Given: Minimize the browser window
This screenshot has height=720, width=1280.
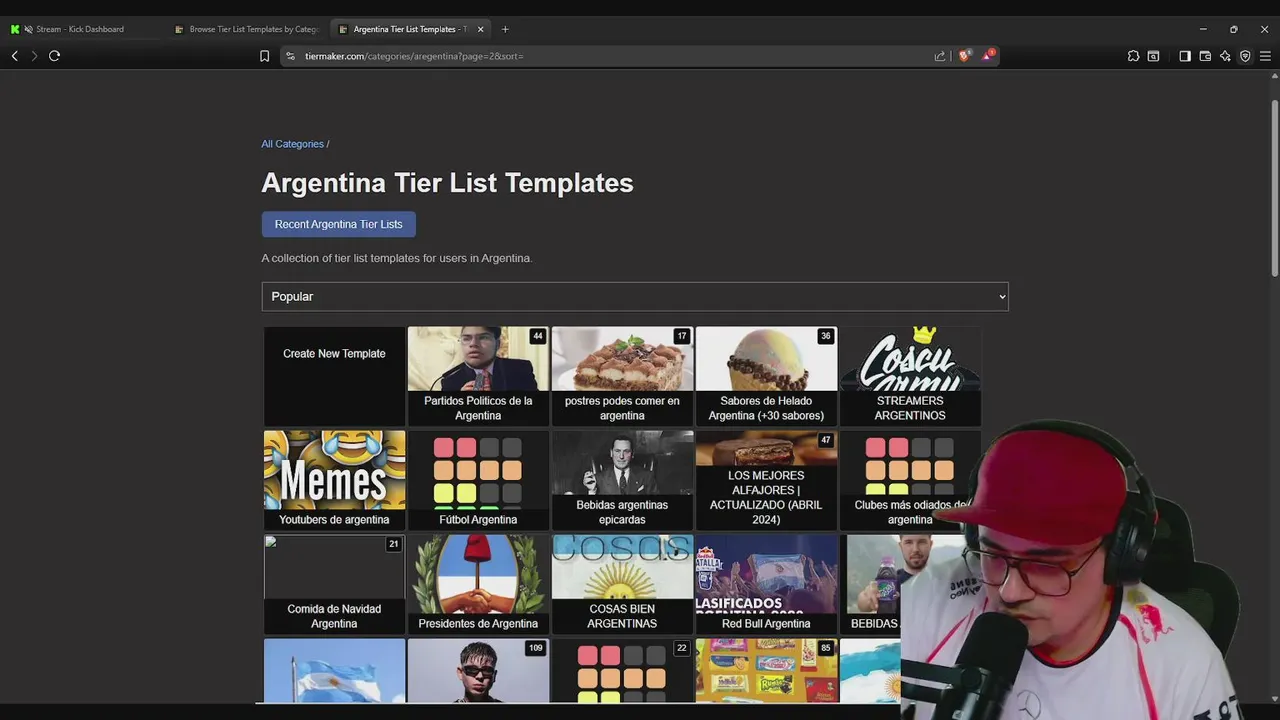Looking at the screenshot, I should tap(1203, 29).
